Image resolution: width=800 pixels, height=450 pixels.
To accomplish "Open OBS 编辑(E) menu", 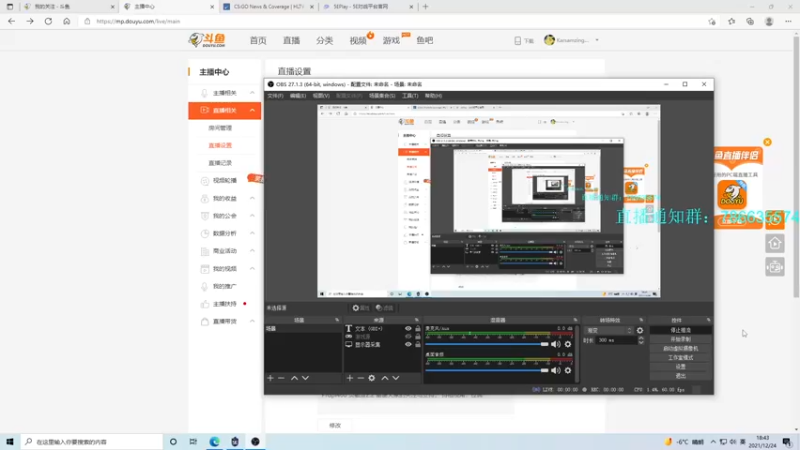I will click(297, 96).
